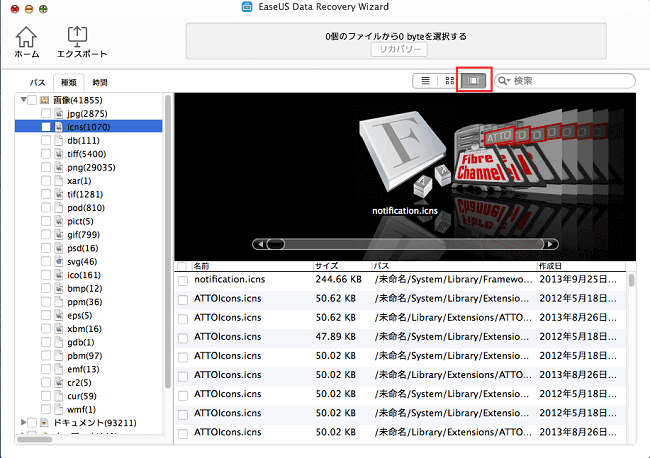Click the ドキュメント category icon
Viewport: 650px width, 458px height.
point(44,423)
